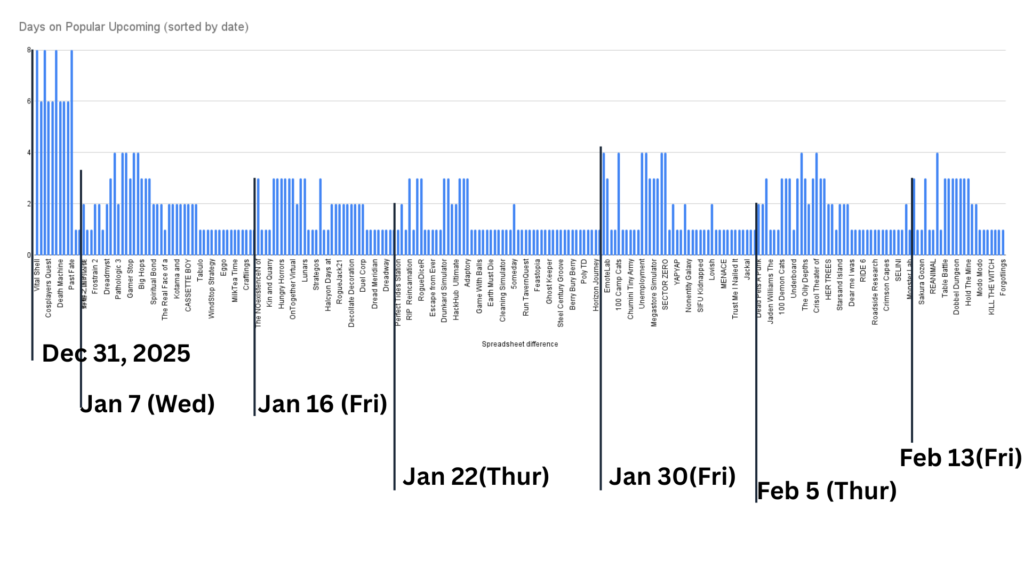The height and width of the screenshot is (576, 1024).
Task: Click the 'Spreadsheet difference' axis title
Action: (x=520, y=344)
